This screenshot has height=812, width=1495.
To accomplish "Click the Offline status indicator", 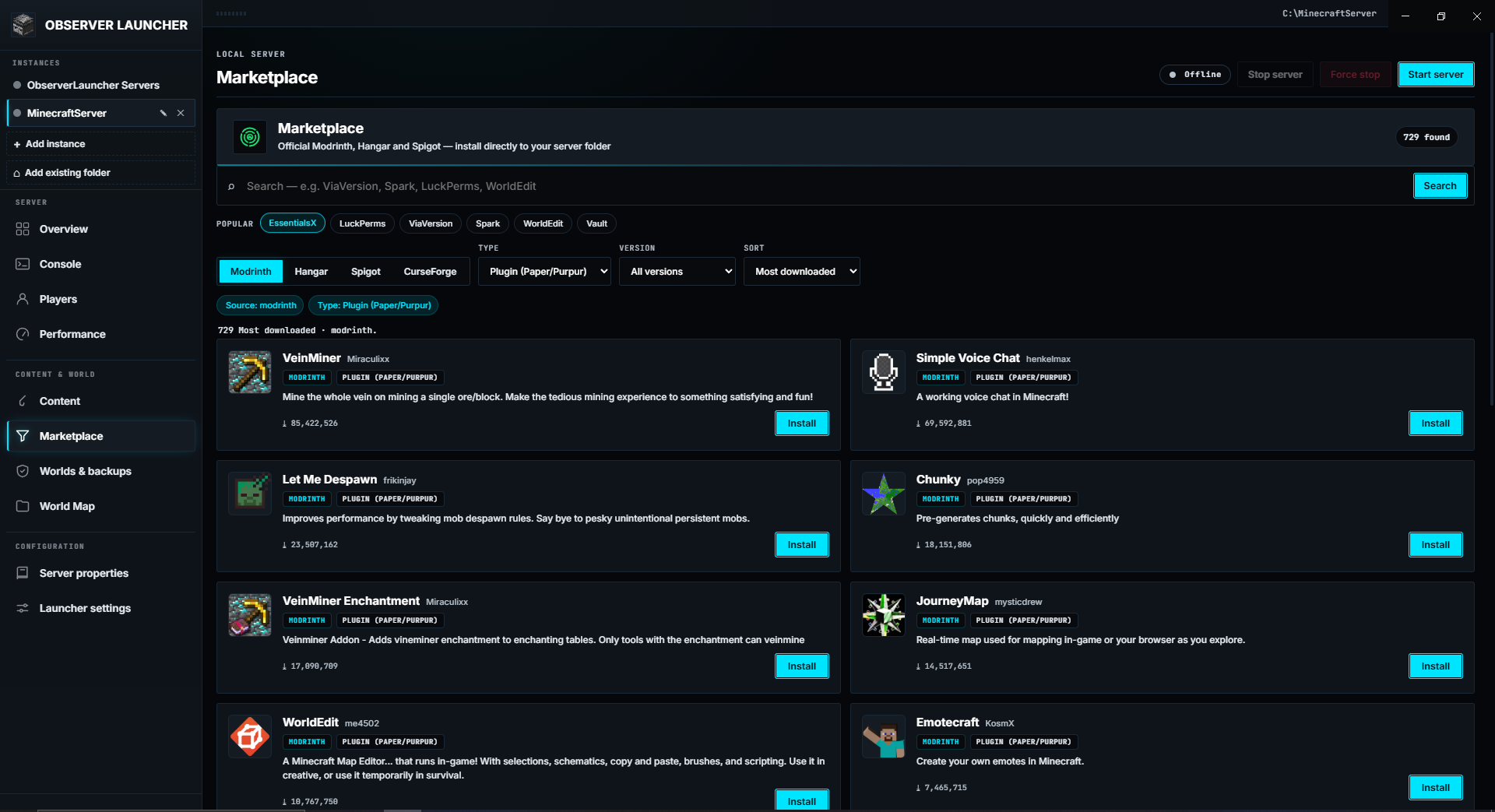I will click(1195, 75).
